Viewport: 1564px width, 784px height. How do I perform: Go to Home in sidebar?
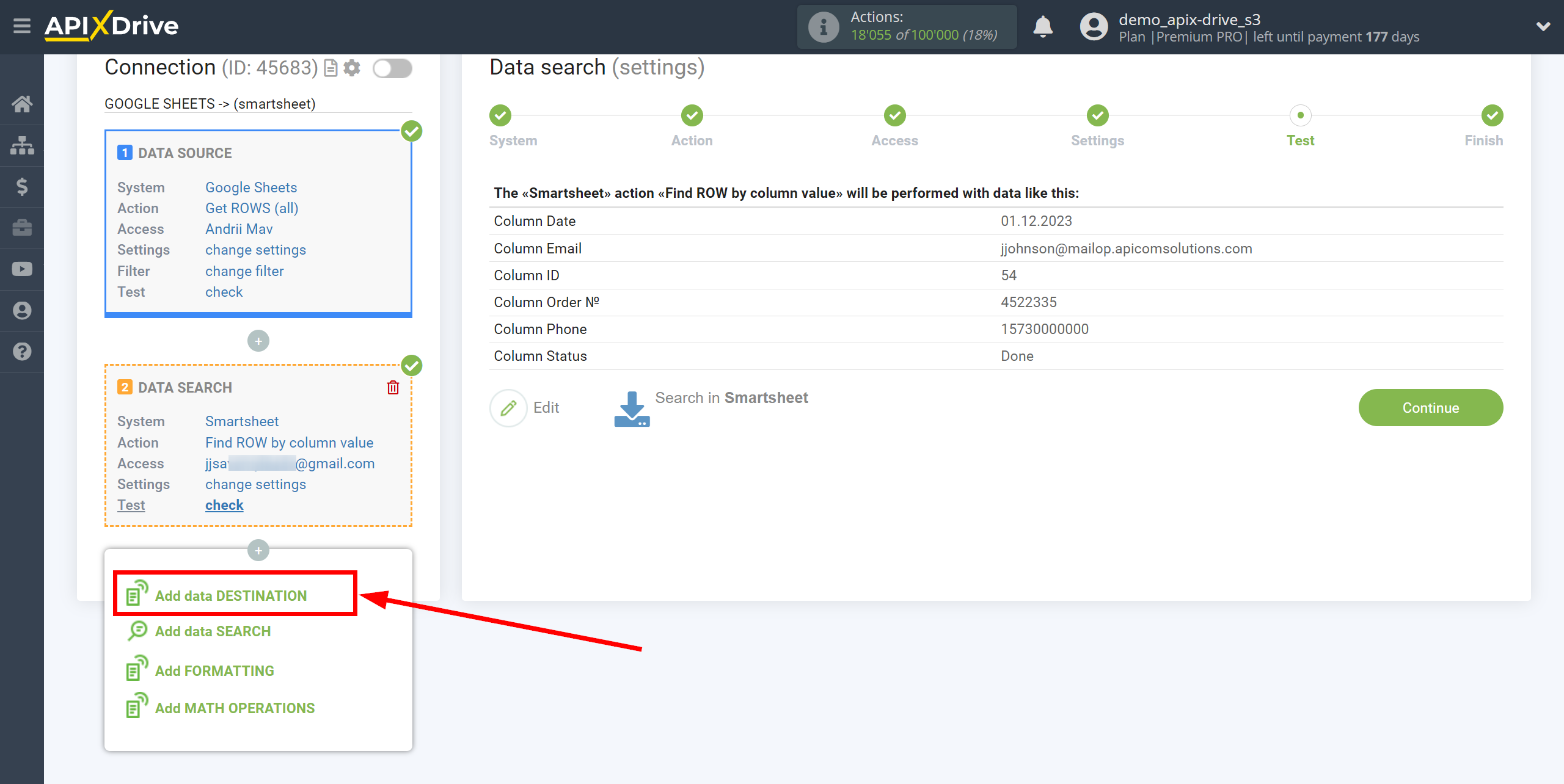point(22,104)
